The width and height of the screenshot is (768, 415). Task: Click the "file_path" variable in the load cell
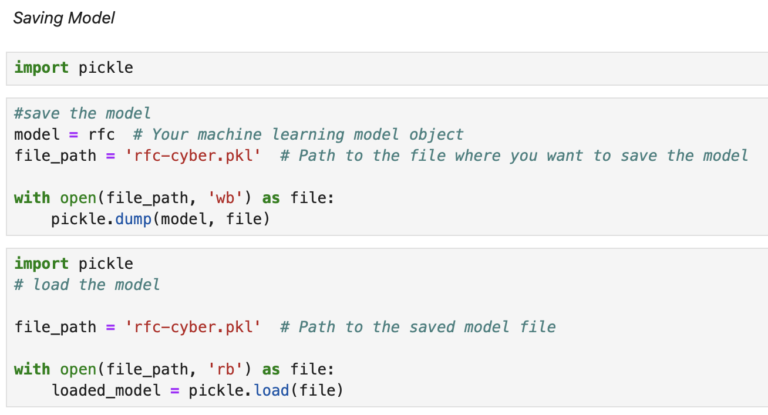click(53, 327)
